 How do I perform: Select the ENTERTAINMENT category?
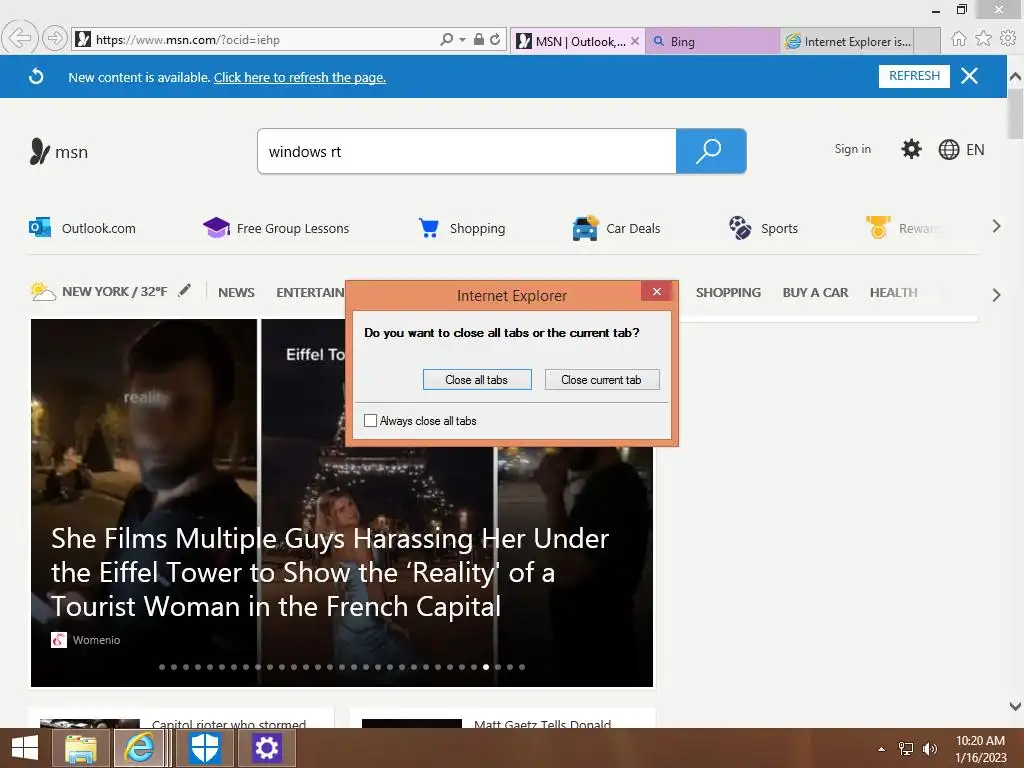coord(310,293)
